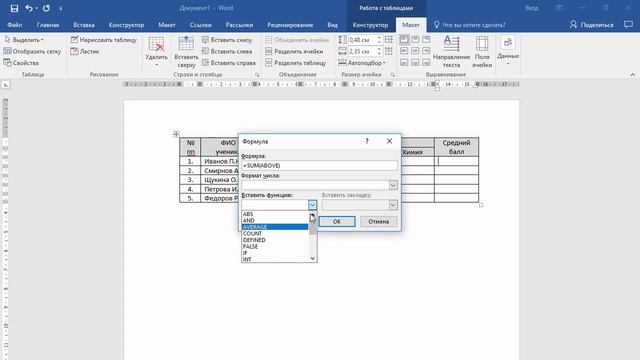Viewport: 640px width, 360px height.
Task: Click the function list scroll-down arrow
Action: coord(313,258)
